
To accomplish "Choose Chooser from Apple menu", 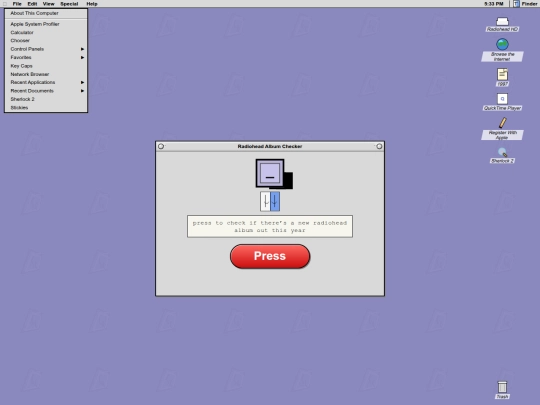I will tap(46, 41).
